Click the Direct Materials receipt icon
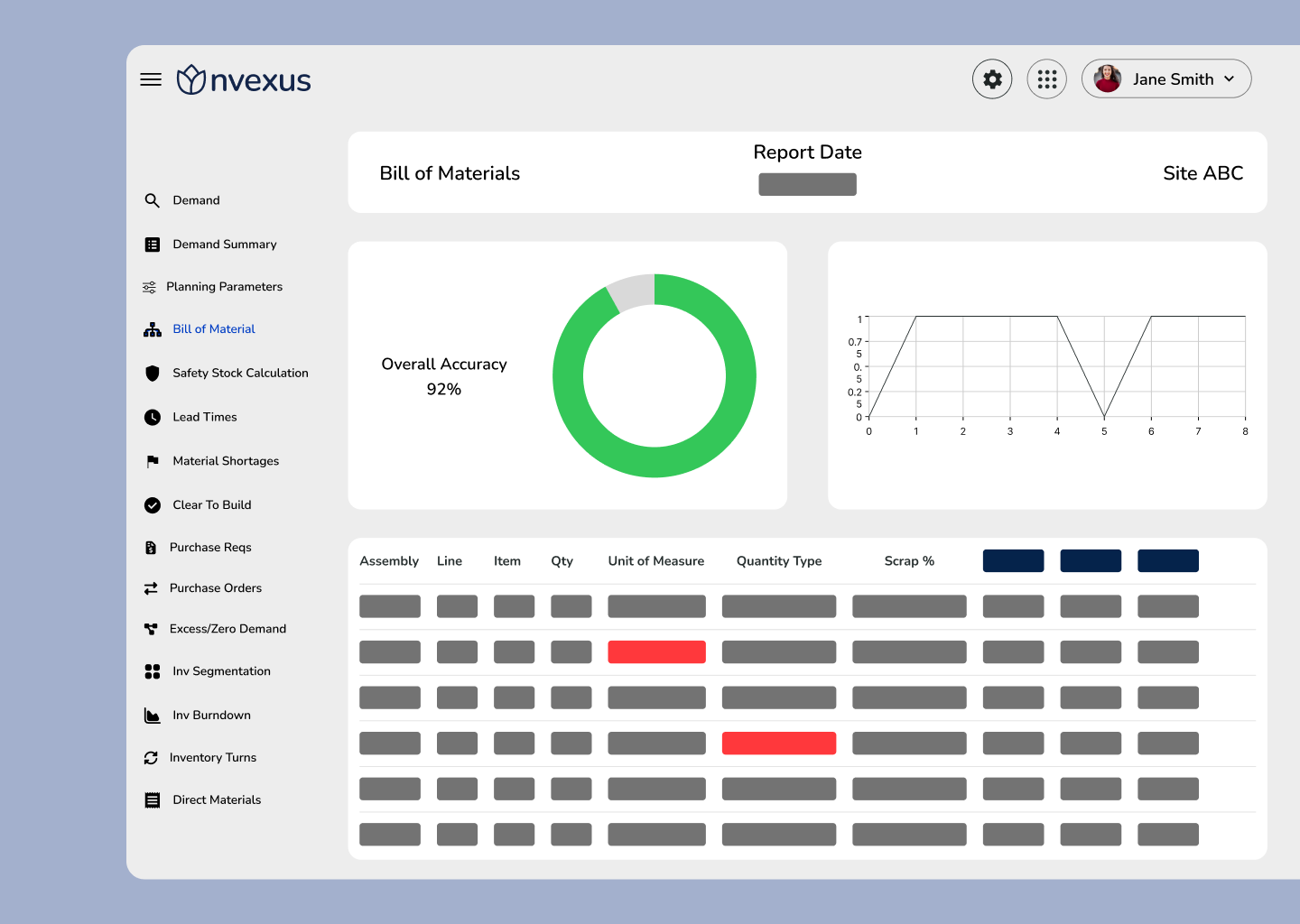1300x924 pixels. 153,800
